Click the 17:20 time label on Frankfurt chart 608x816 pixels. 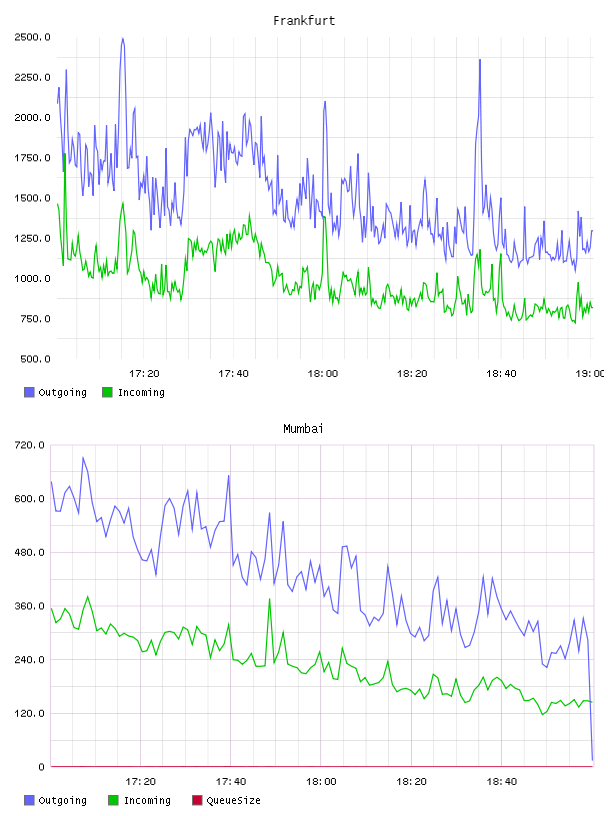click(x=144, y=374)
